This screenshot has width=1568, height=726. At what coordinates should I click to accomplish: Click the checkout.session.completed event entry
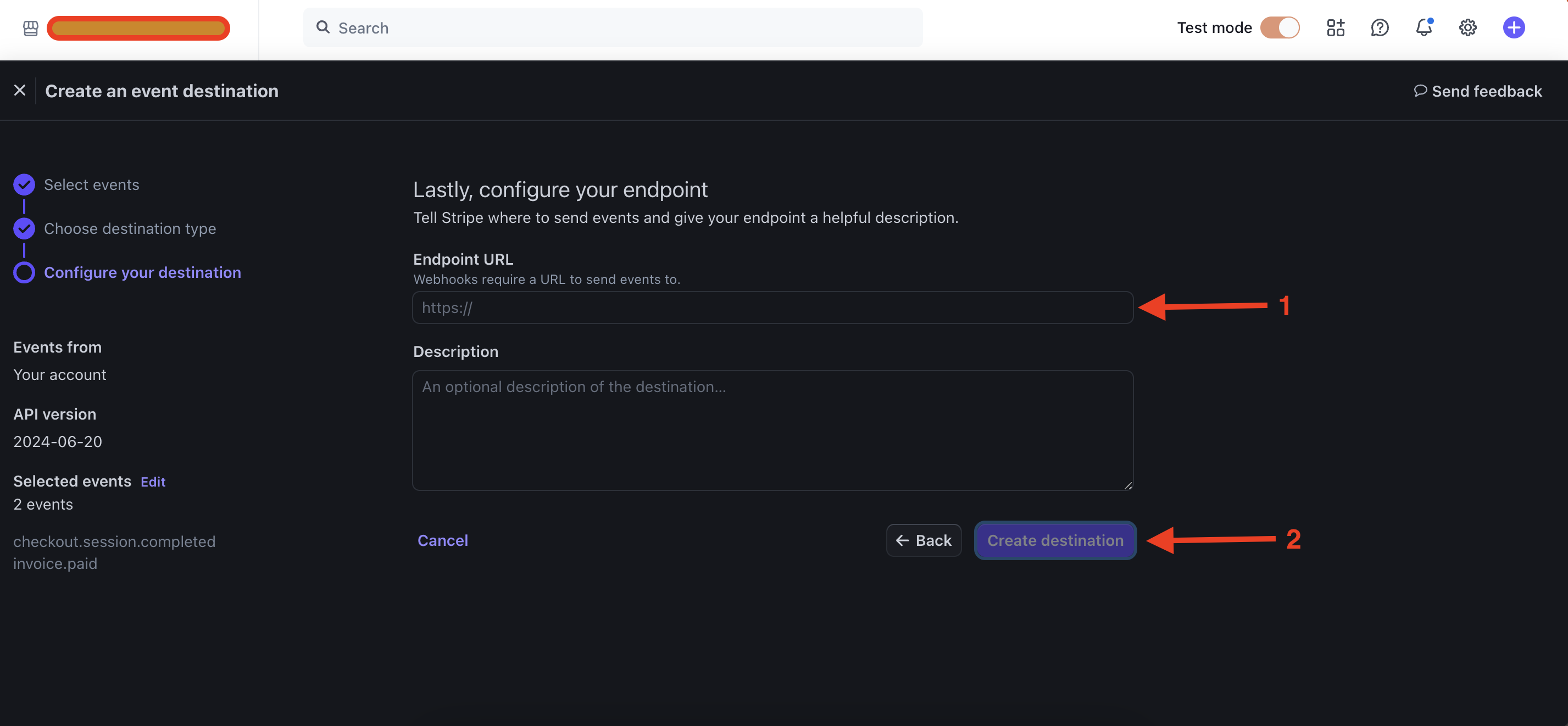pyautogui.click(x=114, y=541)
